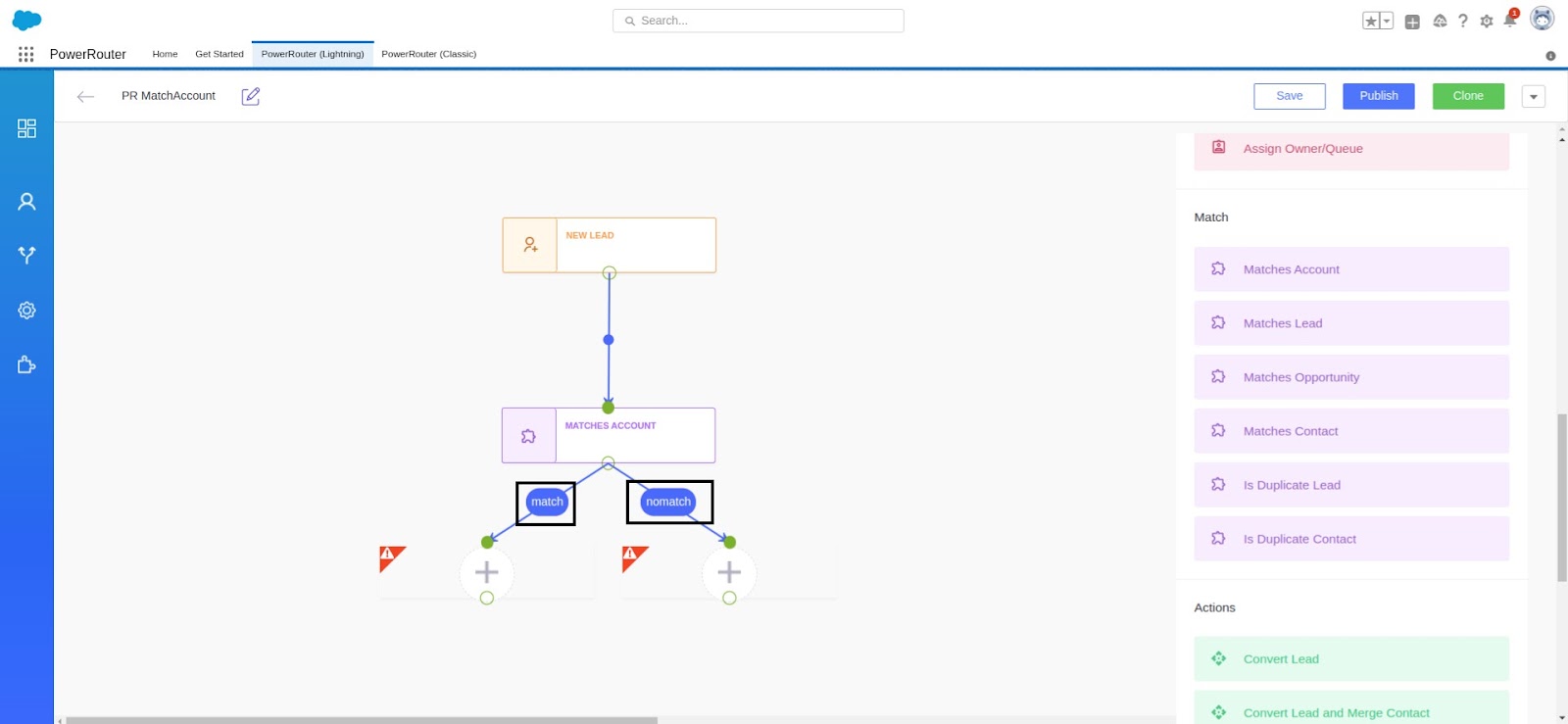The height and width of the screenshot is (724, 1568).
Task: Click the Matches Account node puzzle icon
Action: point(528,436)
